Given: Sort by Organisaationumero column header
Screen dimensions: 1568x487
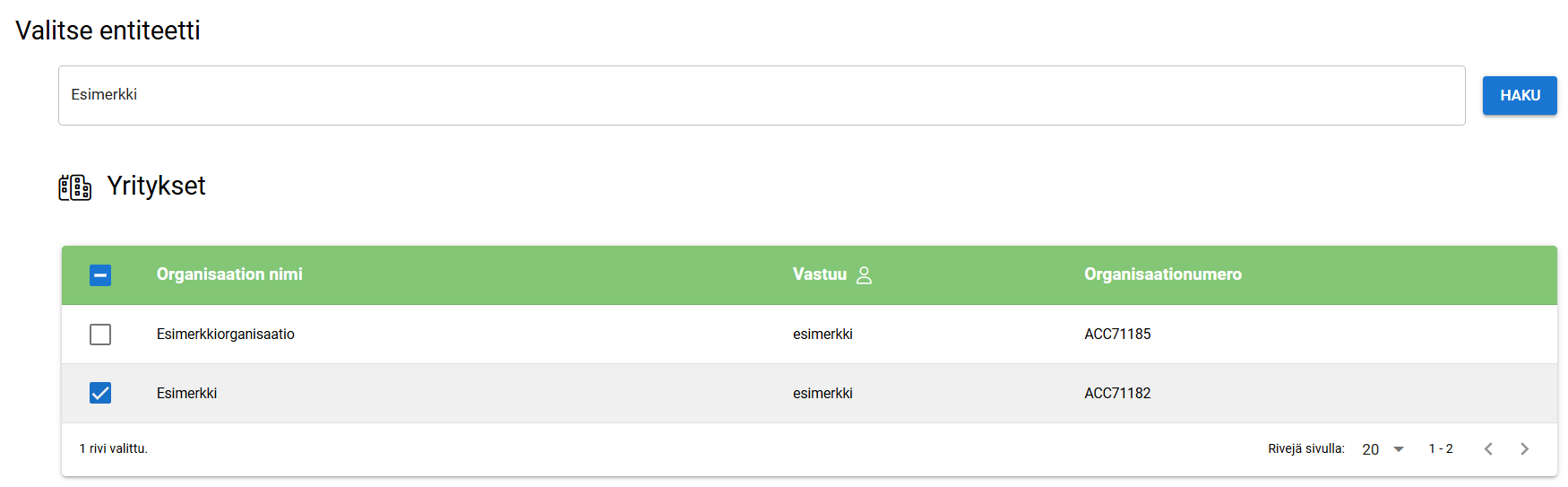Looking at the screenshot, I should click(1162, 274).
